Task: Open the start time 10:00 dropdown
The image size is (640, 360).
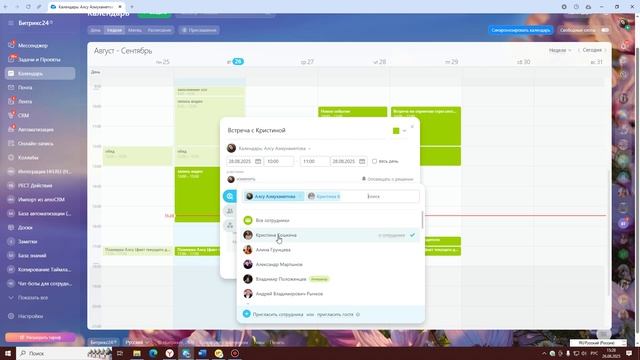Action: point(279,162)
